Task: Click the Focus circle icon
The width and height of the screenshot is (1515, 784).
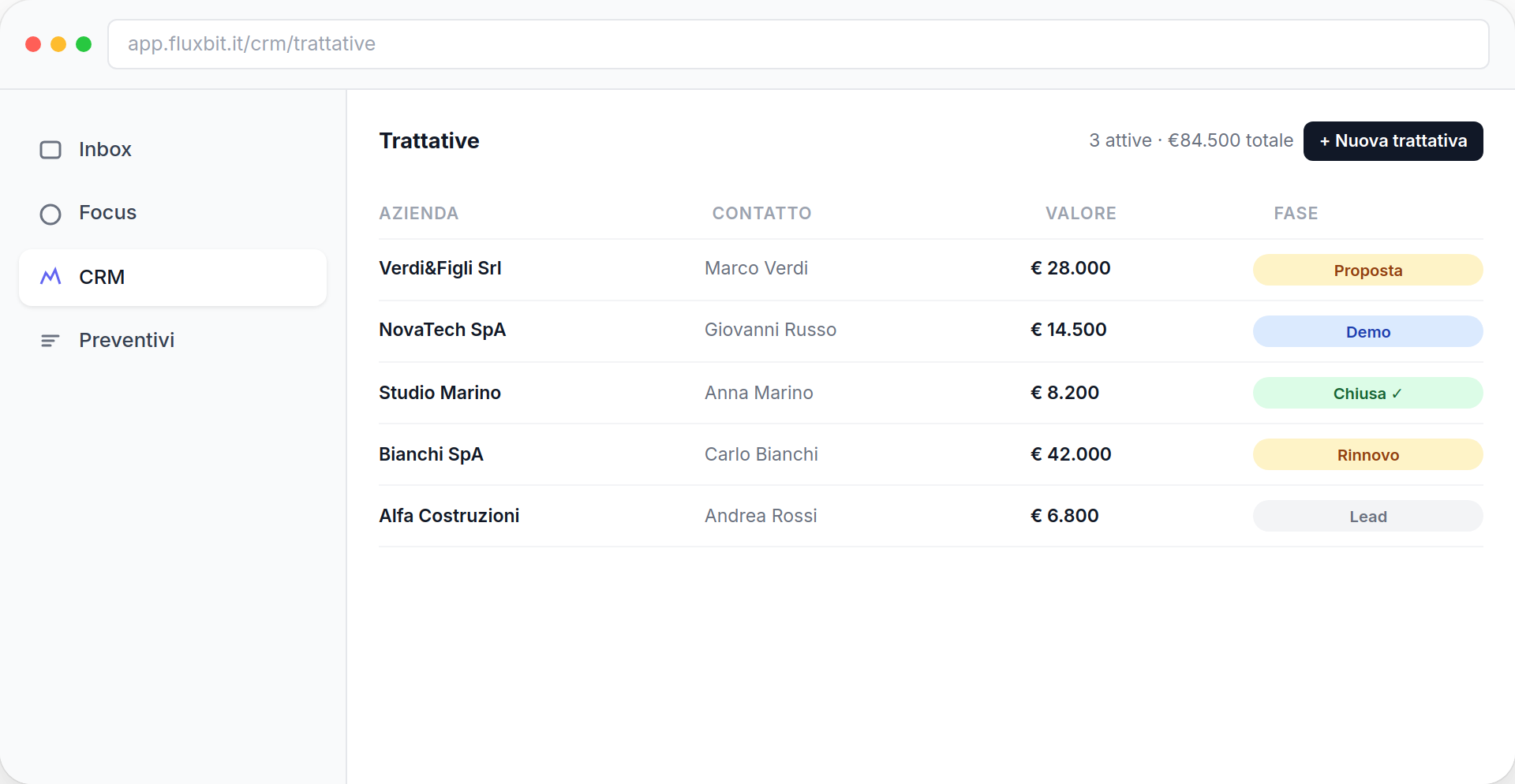Action: (x=50, y=214)
